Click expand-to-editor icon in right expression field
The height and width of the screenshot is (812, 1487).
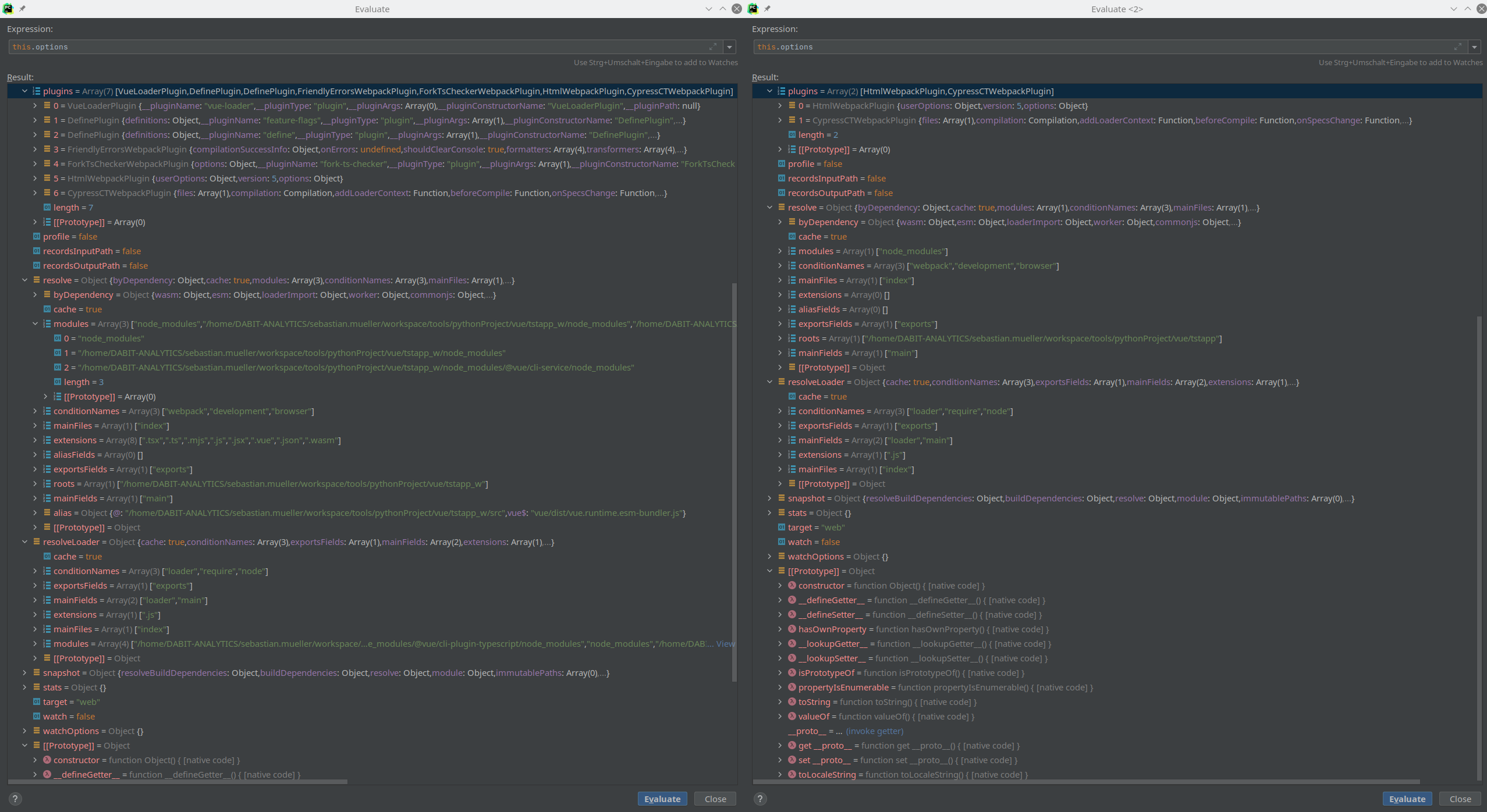click(1458, 47)
